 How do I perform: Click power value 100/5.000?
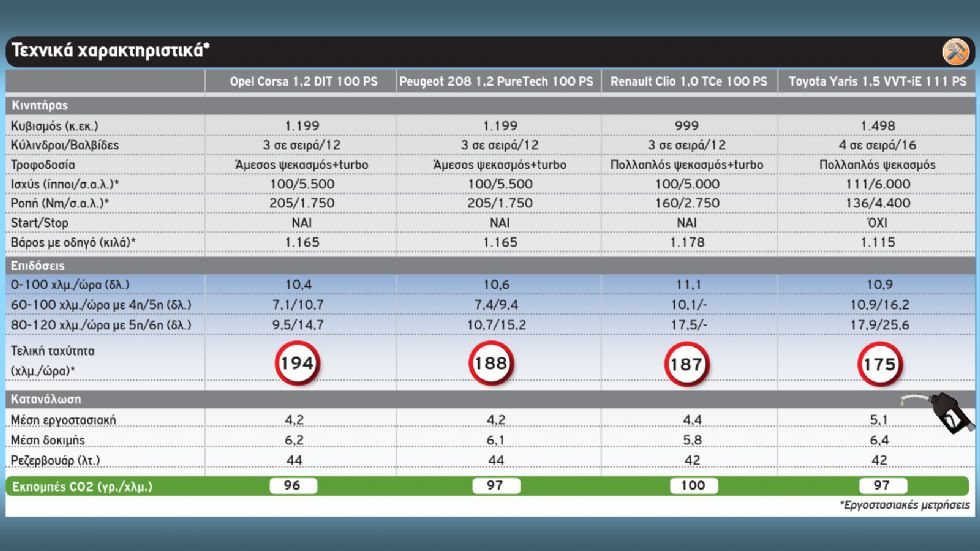click(x=688, y=184)
